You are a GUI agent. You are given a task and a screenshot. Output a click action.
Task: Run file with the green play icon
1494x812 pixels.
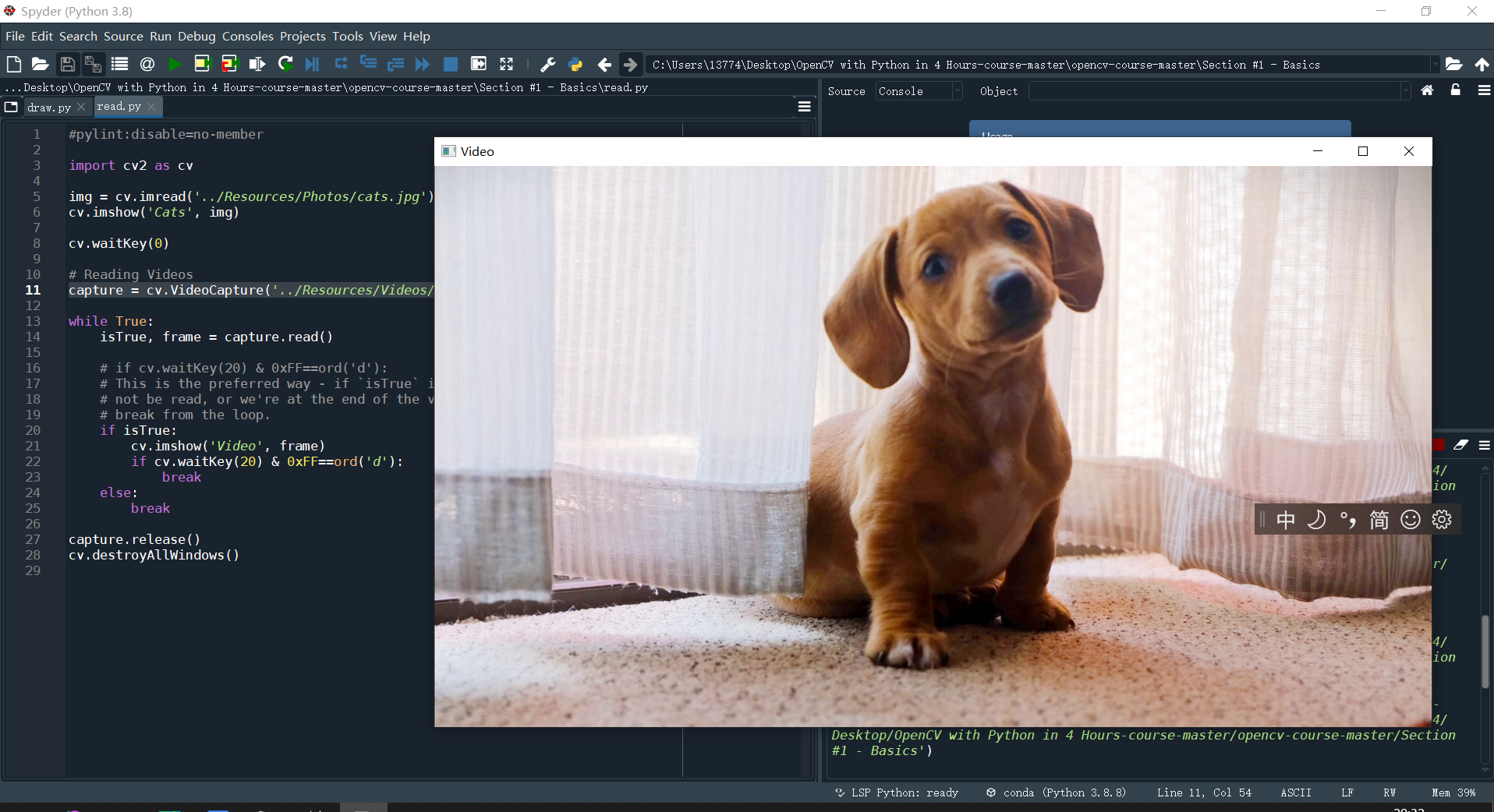tap(175, 64)
